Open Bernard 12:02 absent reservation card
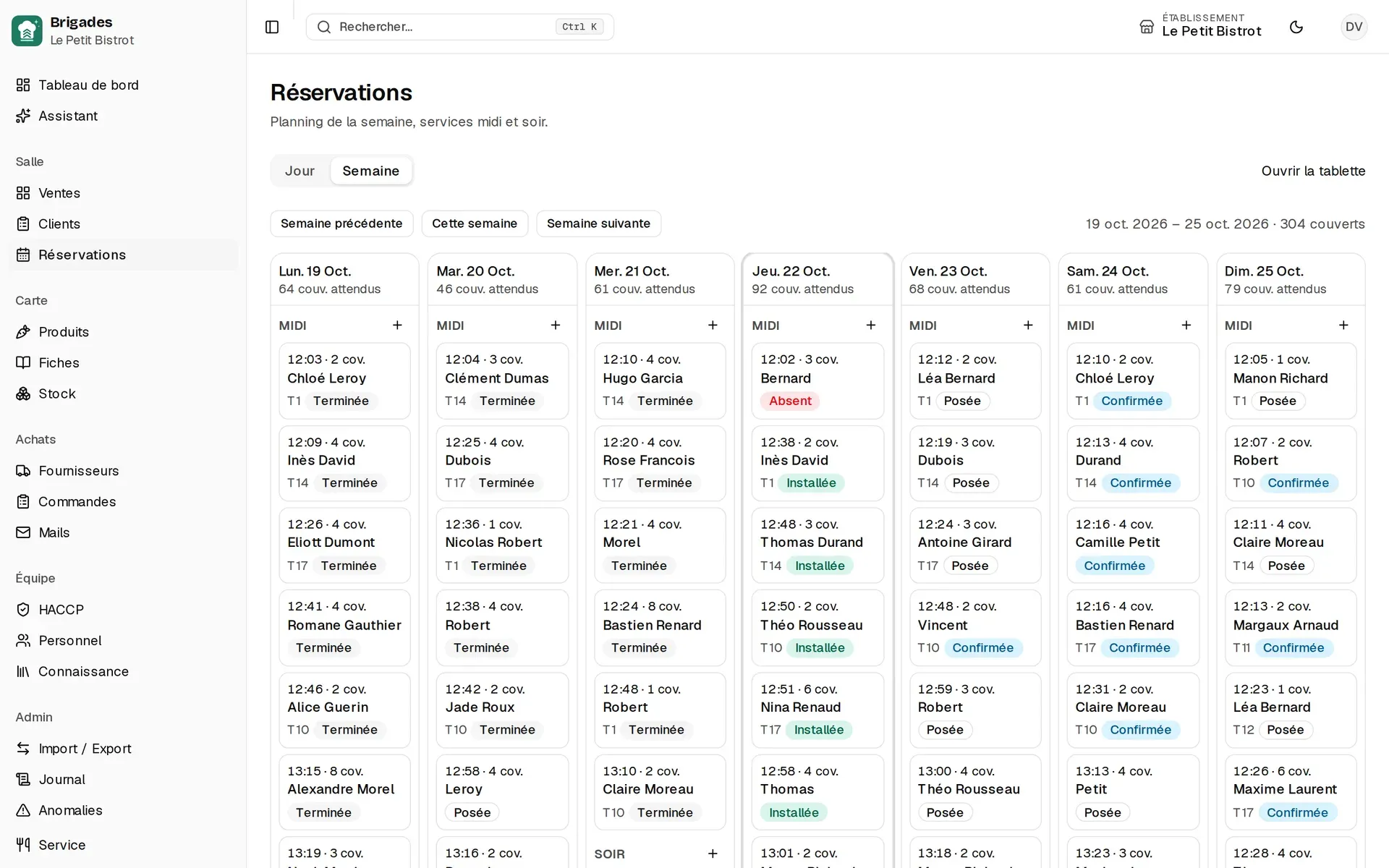The height and width of the screenshot is (868, 1389). [817, 380]
